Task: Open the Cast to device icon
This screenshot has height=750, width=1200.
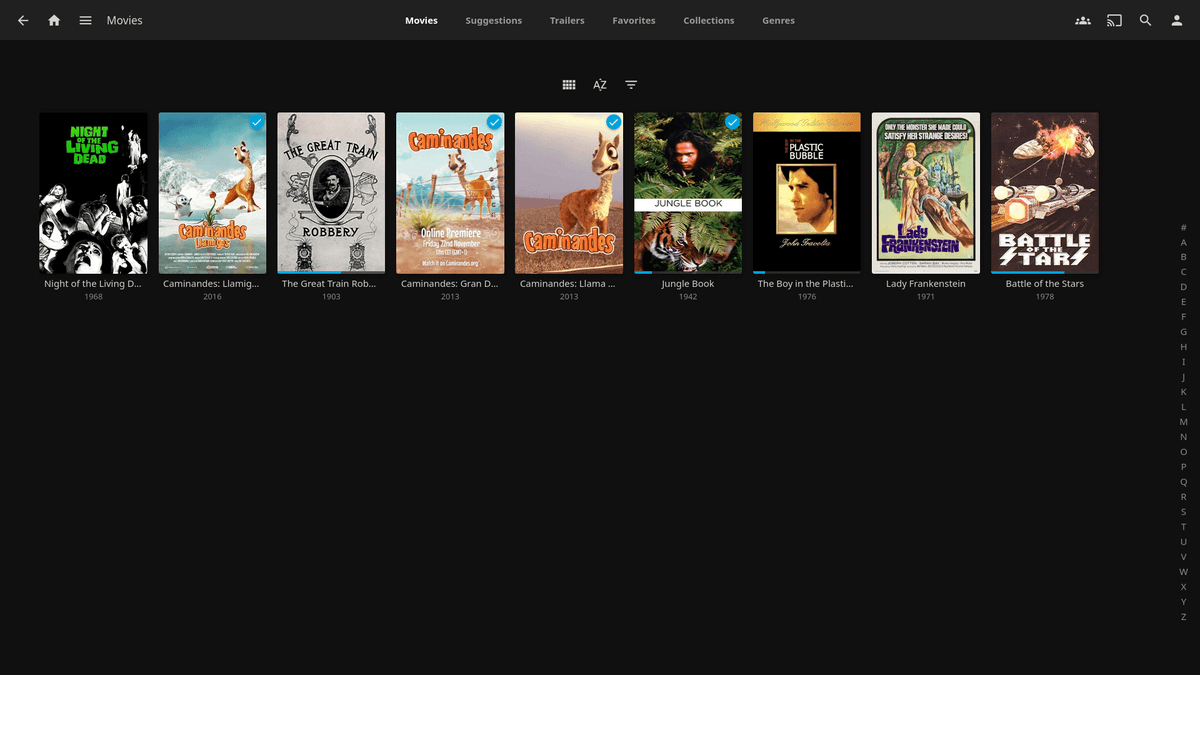Action: 1114,20
